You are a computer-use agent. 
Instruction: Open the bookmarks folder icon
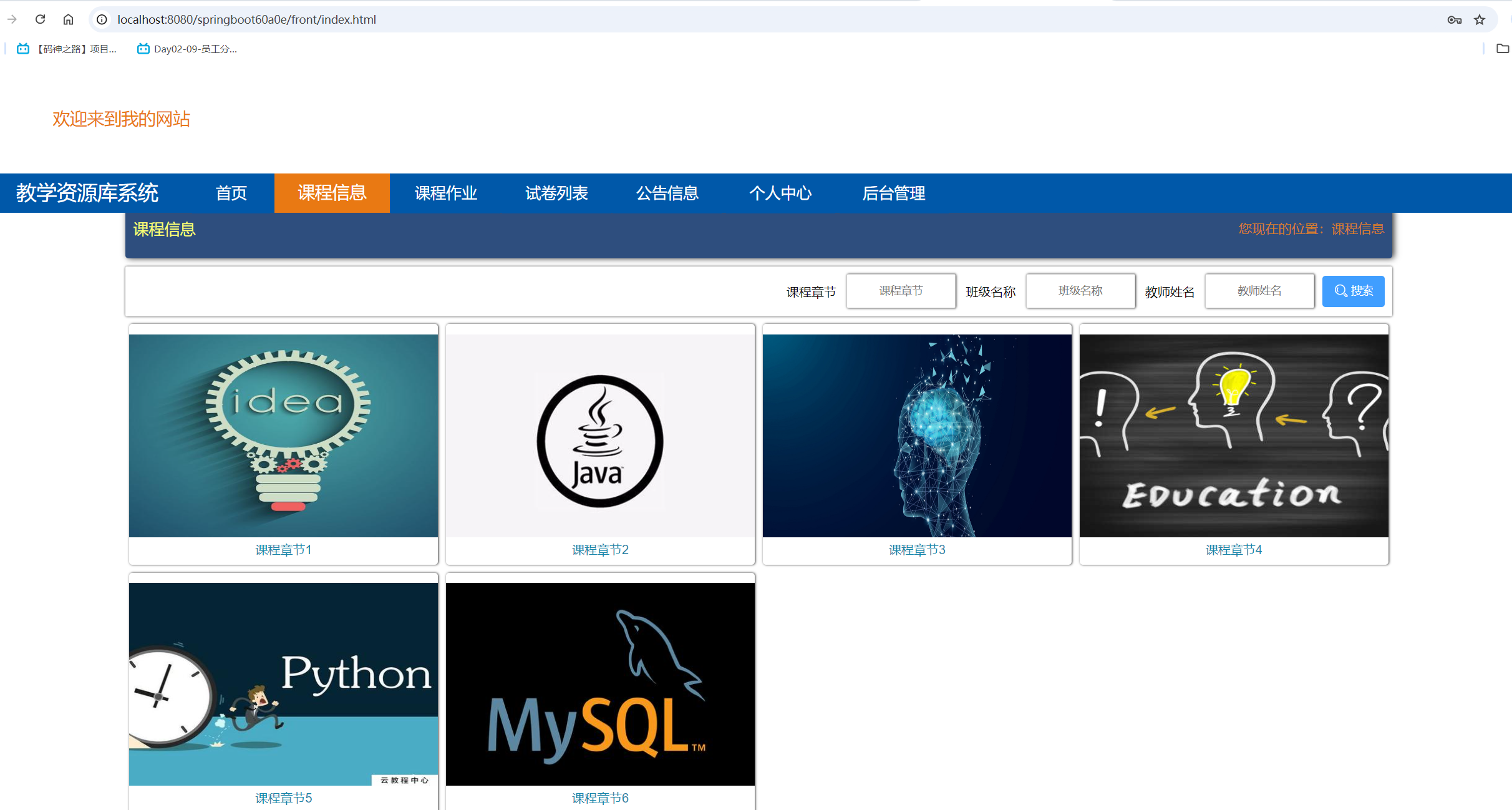[x=1501, y=48]
